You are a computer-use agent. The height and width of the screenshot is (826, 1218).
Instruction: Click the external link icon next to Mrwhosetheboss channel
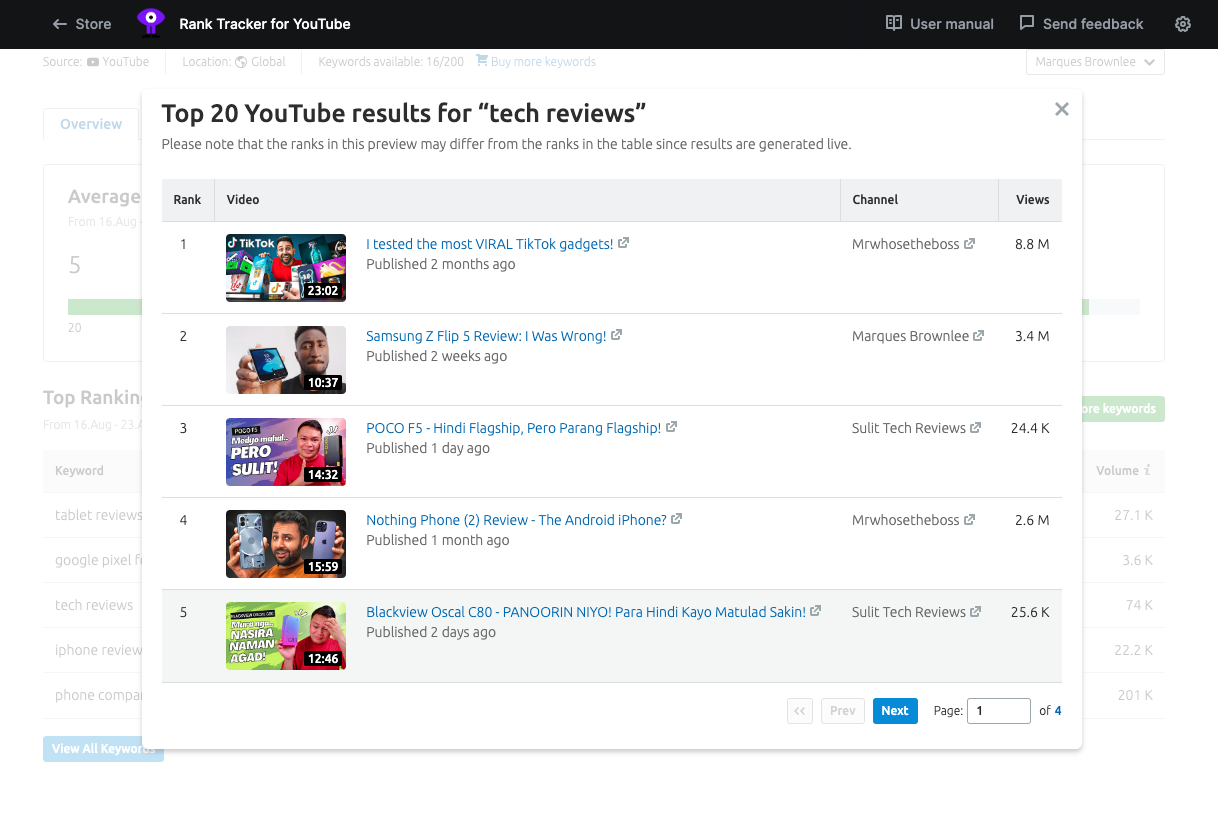971,243
